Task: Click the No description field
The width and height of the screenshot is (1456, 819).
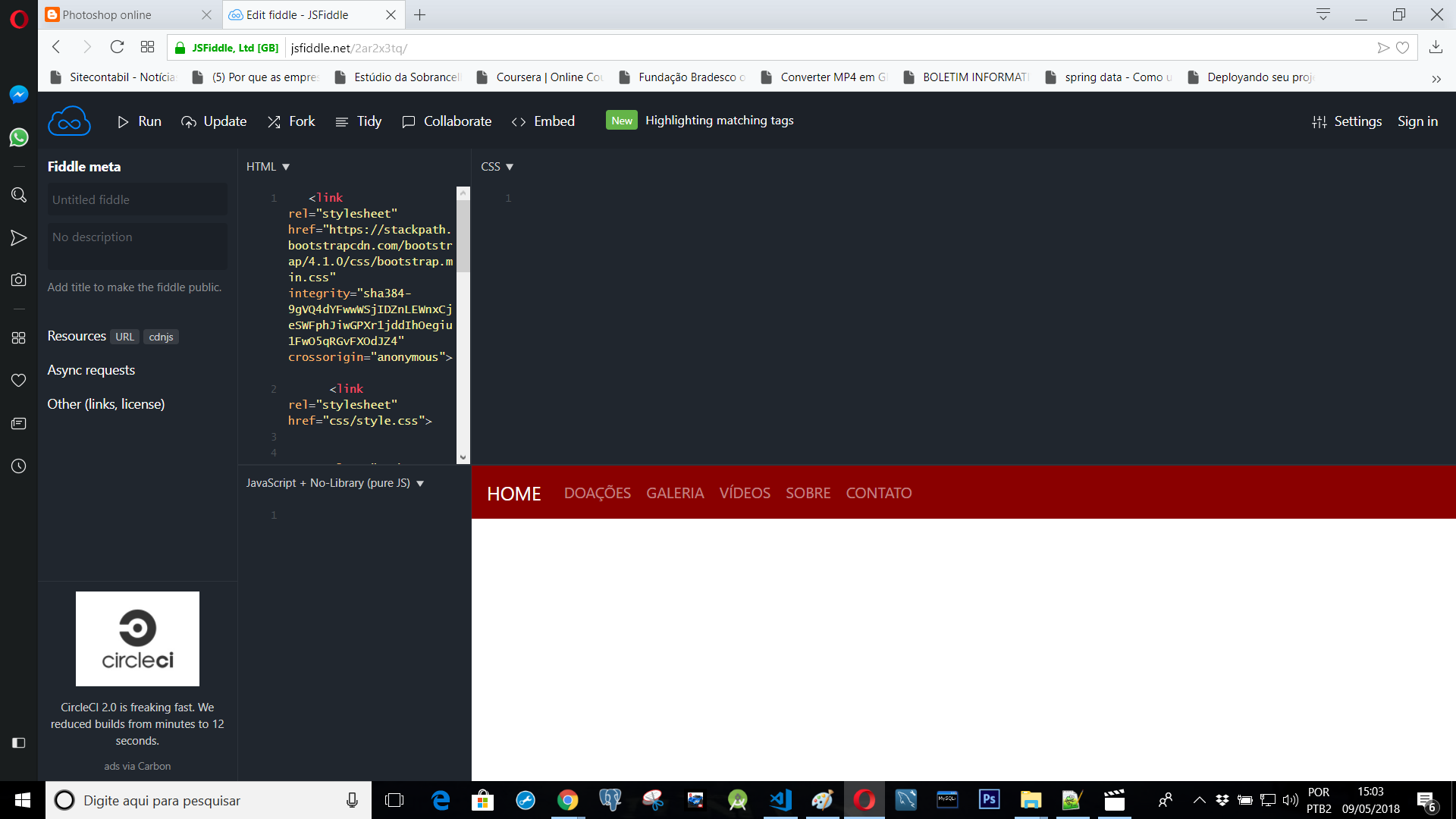Action: click(x=137, y=246)
